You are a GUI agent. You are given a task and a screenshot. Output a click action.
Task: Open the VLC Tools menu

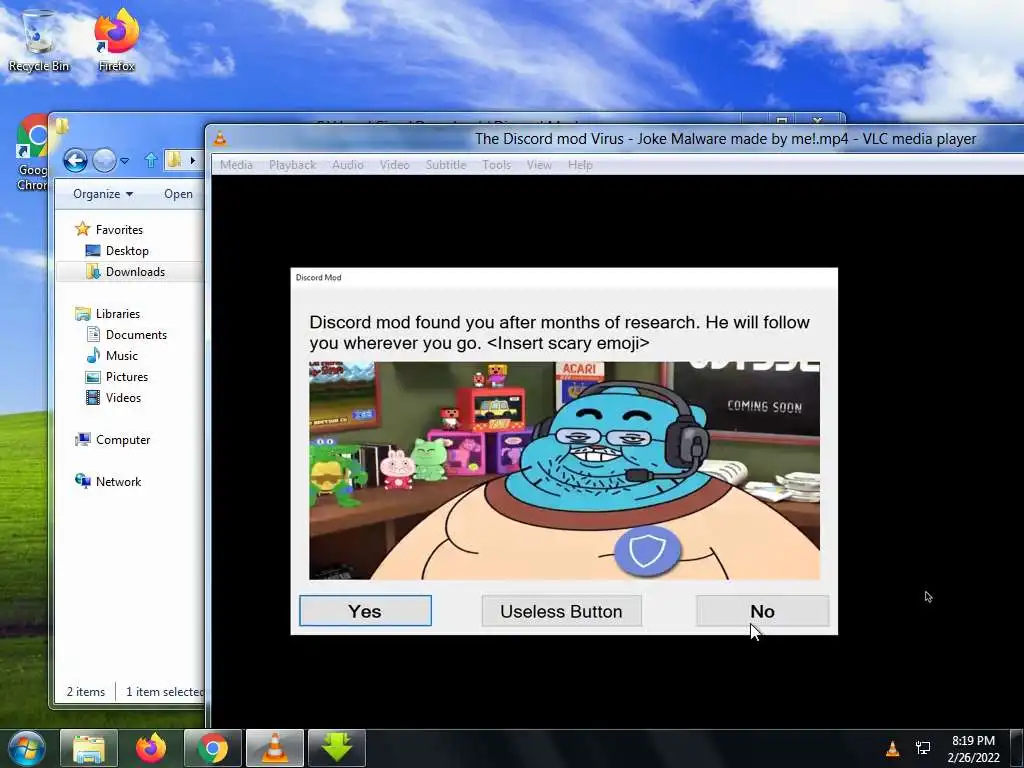(x=496, y=165)
